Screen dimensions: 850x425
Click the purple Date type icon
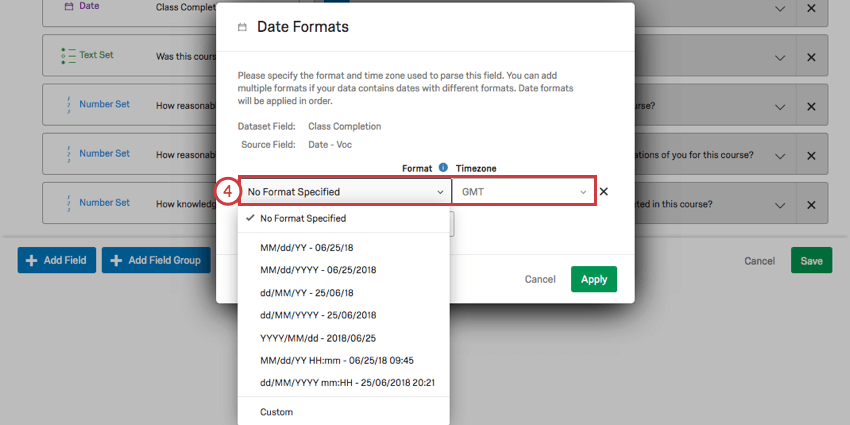tap(68, 7)
